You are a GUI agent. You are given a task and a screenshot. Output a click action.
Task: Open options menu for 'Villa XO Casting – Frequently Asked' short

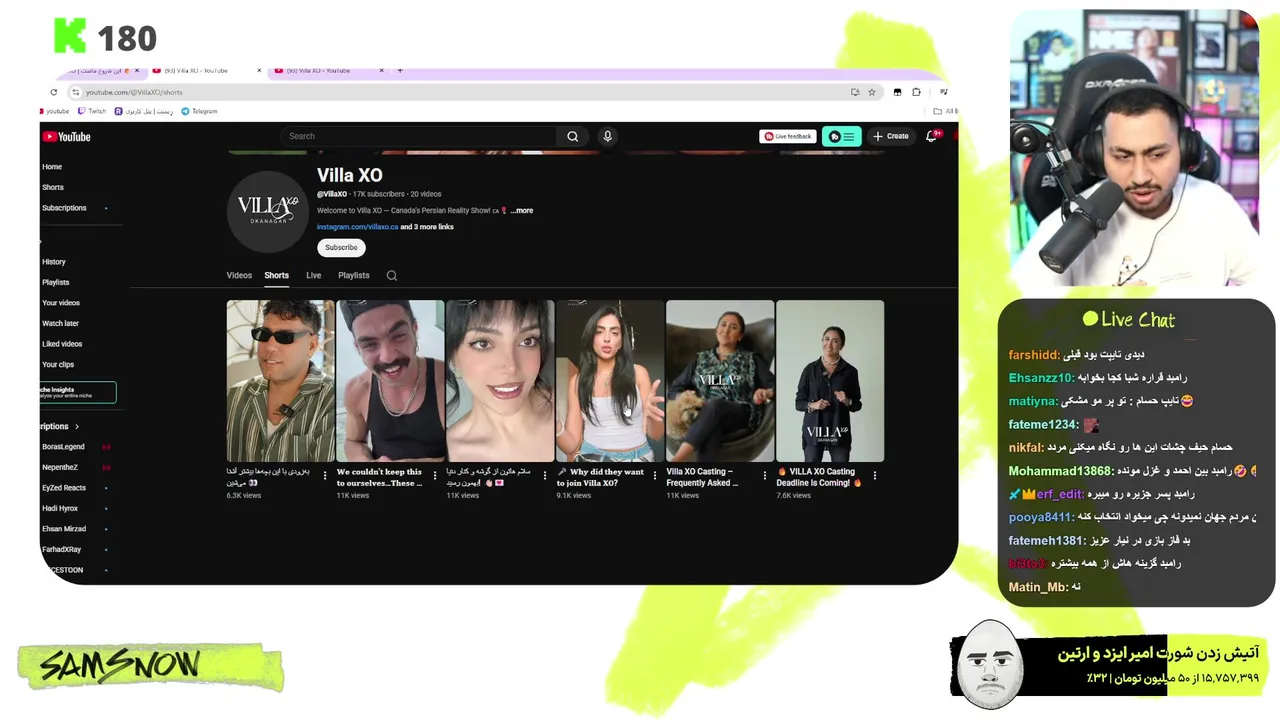click(765, 475)
